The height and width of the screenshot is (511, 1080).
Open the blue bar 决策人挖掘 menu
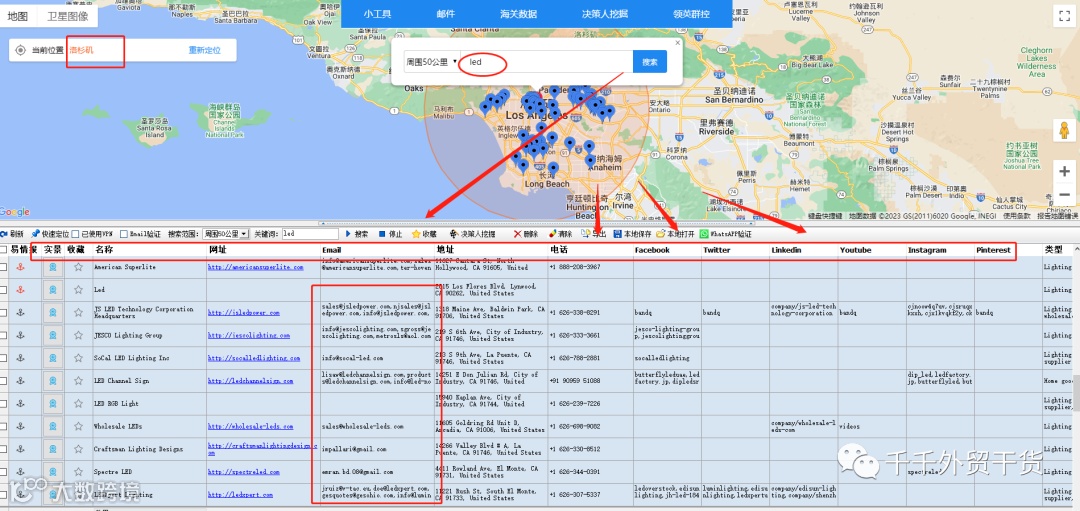(605, 14)
